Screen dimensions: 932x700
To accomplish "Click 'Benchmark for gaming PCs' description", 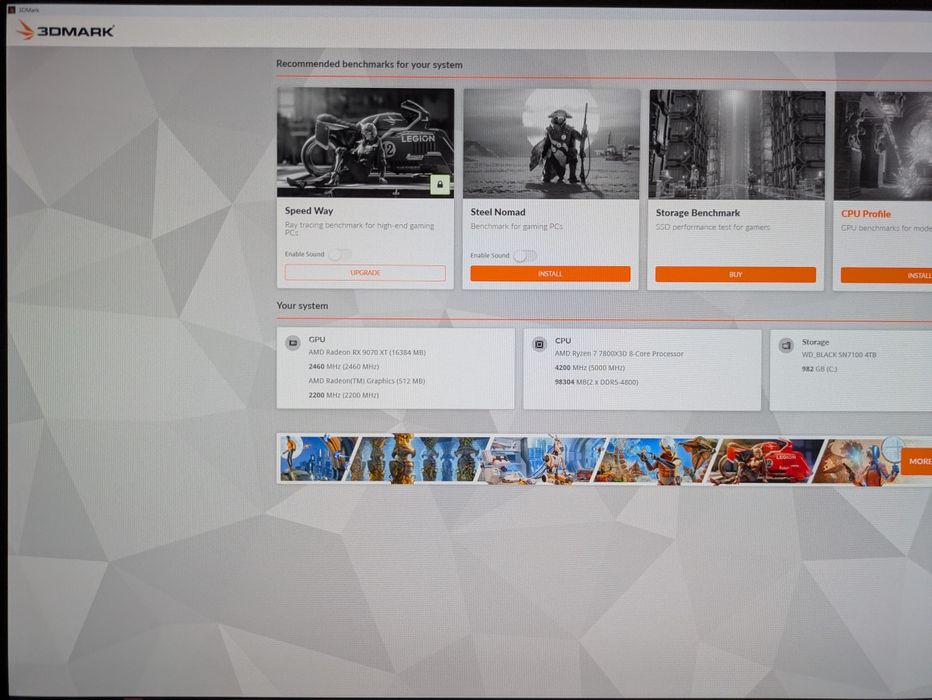I will [517, 226].
